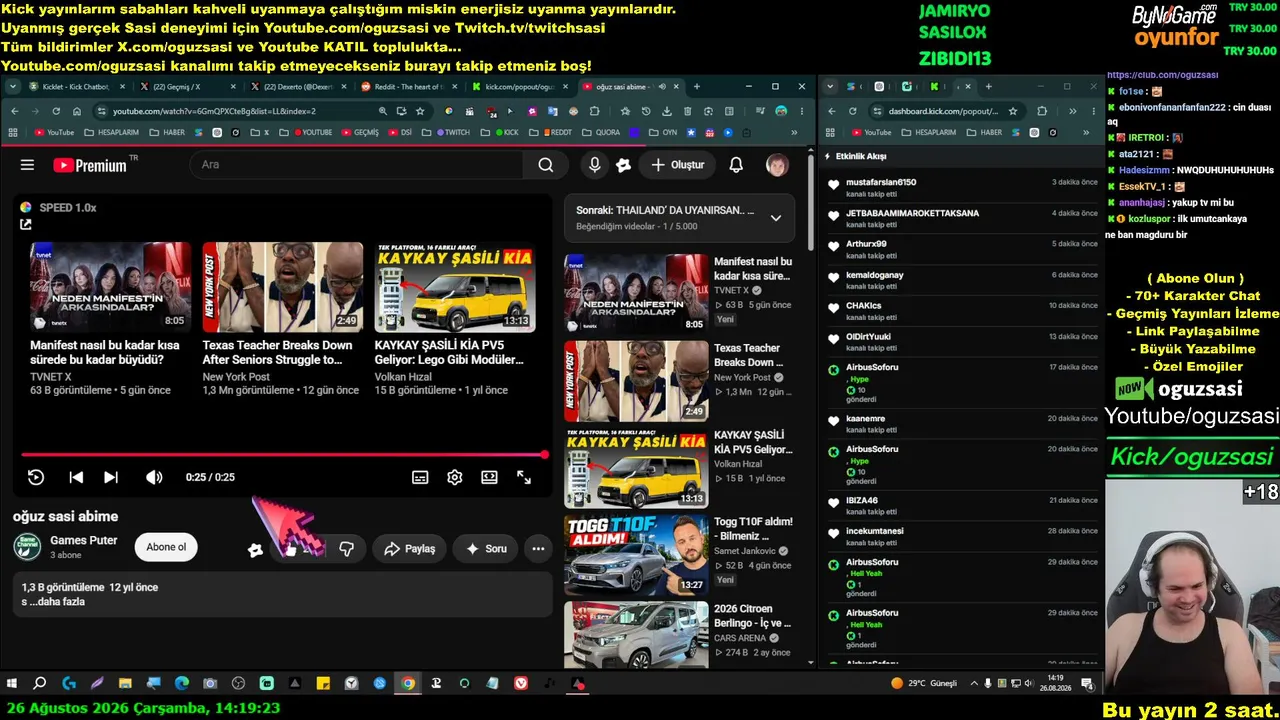The image size is (1280, 720).
Task: Open the Windows Start menu
Action: point(12,684)
